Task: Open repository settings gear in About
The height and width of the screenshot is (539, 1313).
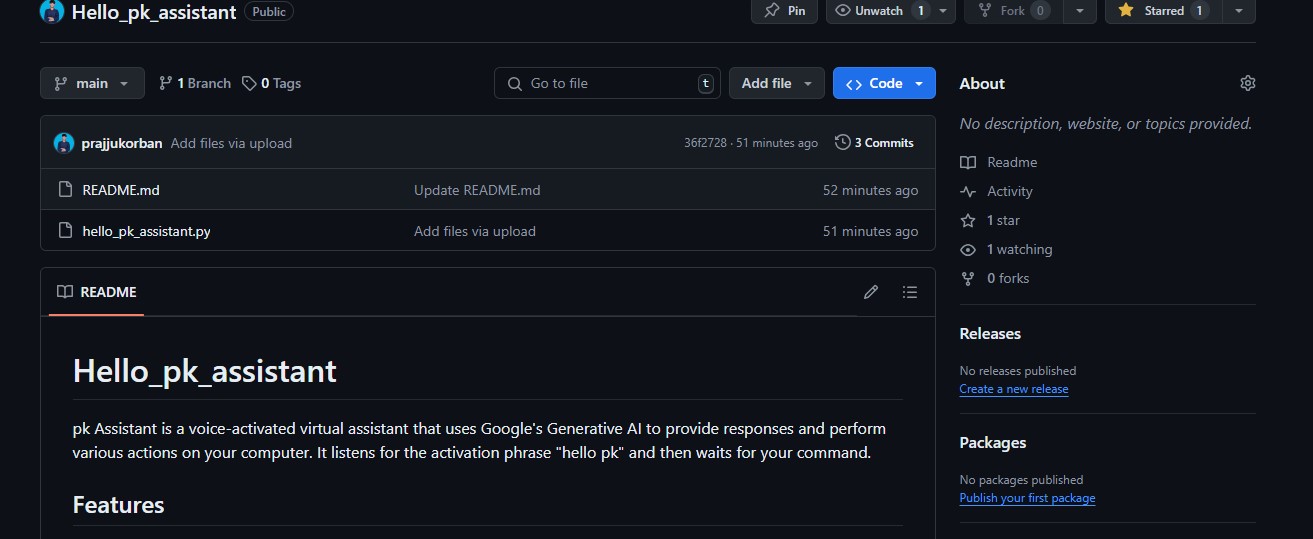Action: point(1247,83)
